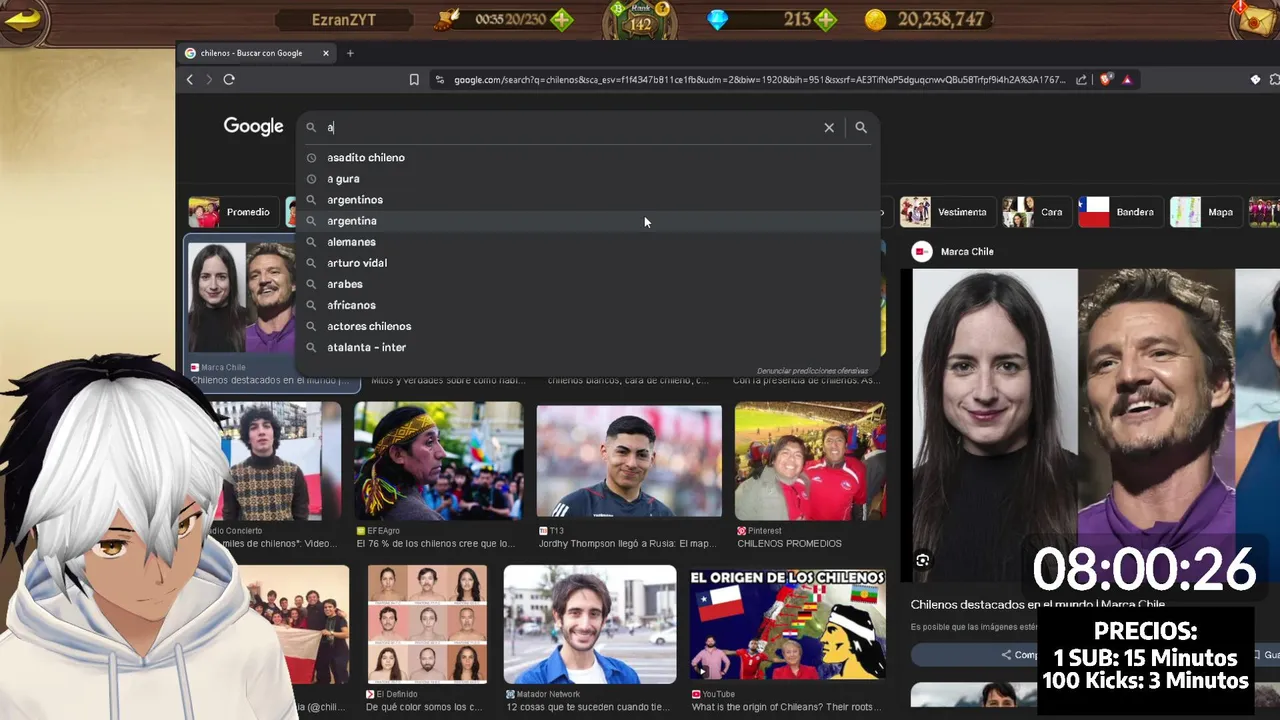
Task: Go back with browser back arrow
Action: [x=189, y=80]
